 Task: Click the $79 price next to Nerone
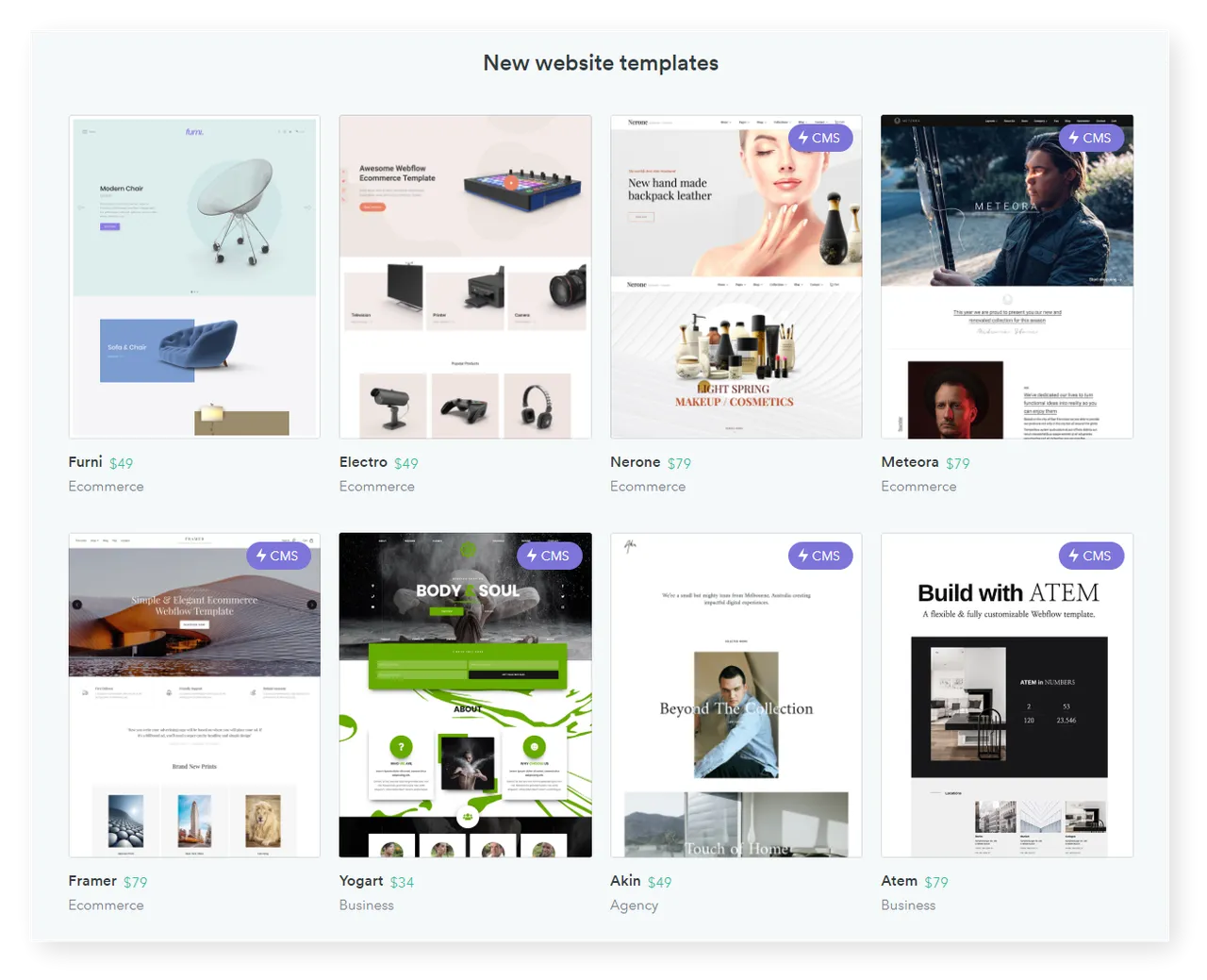[679, 463]
